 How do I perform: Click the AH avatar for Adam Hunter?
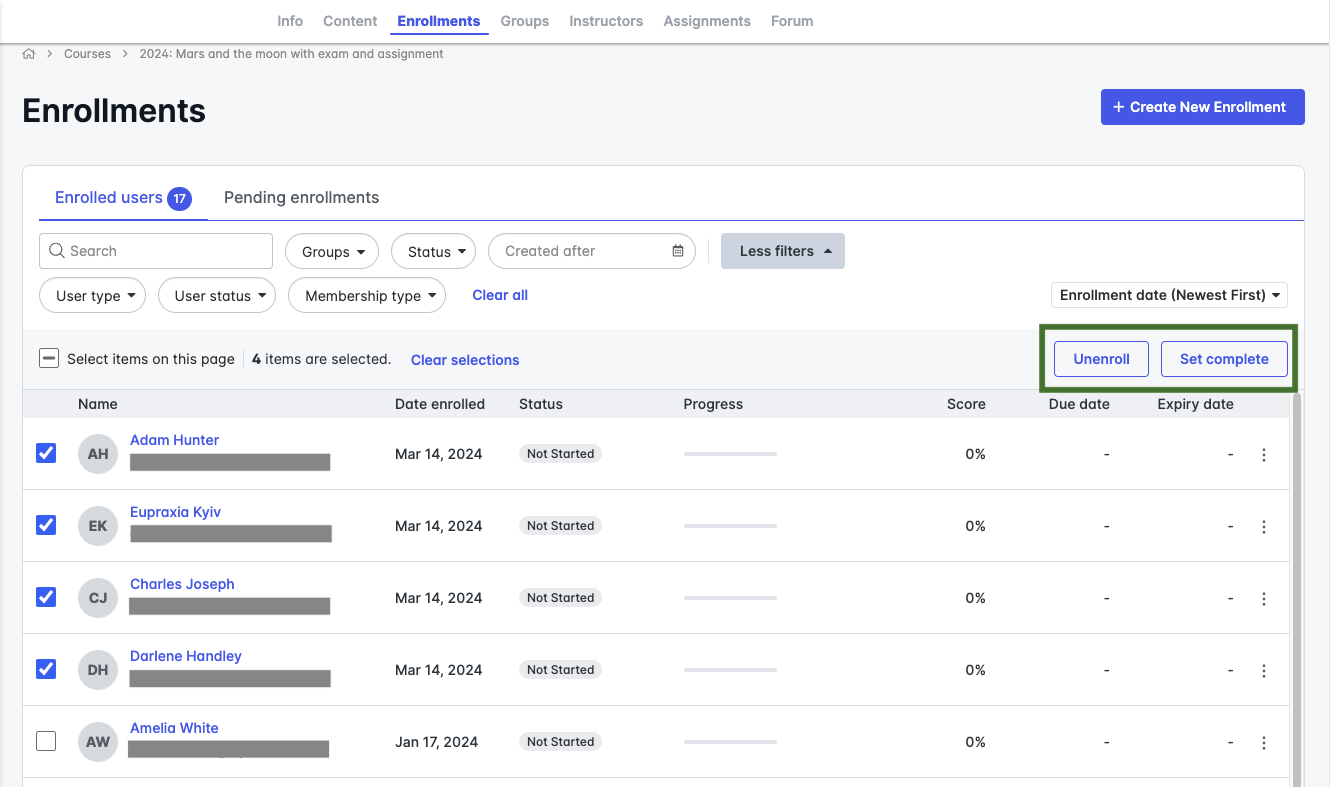pos(98,454)
